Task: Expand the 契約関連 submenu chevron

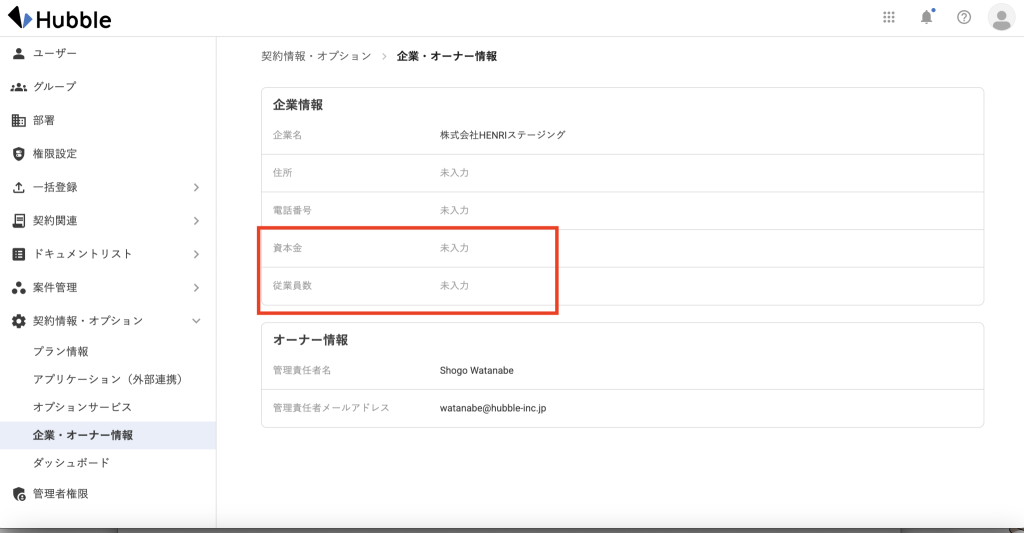Action: [196, 221]
